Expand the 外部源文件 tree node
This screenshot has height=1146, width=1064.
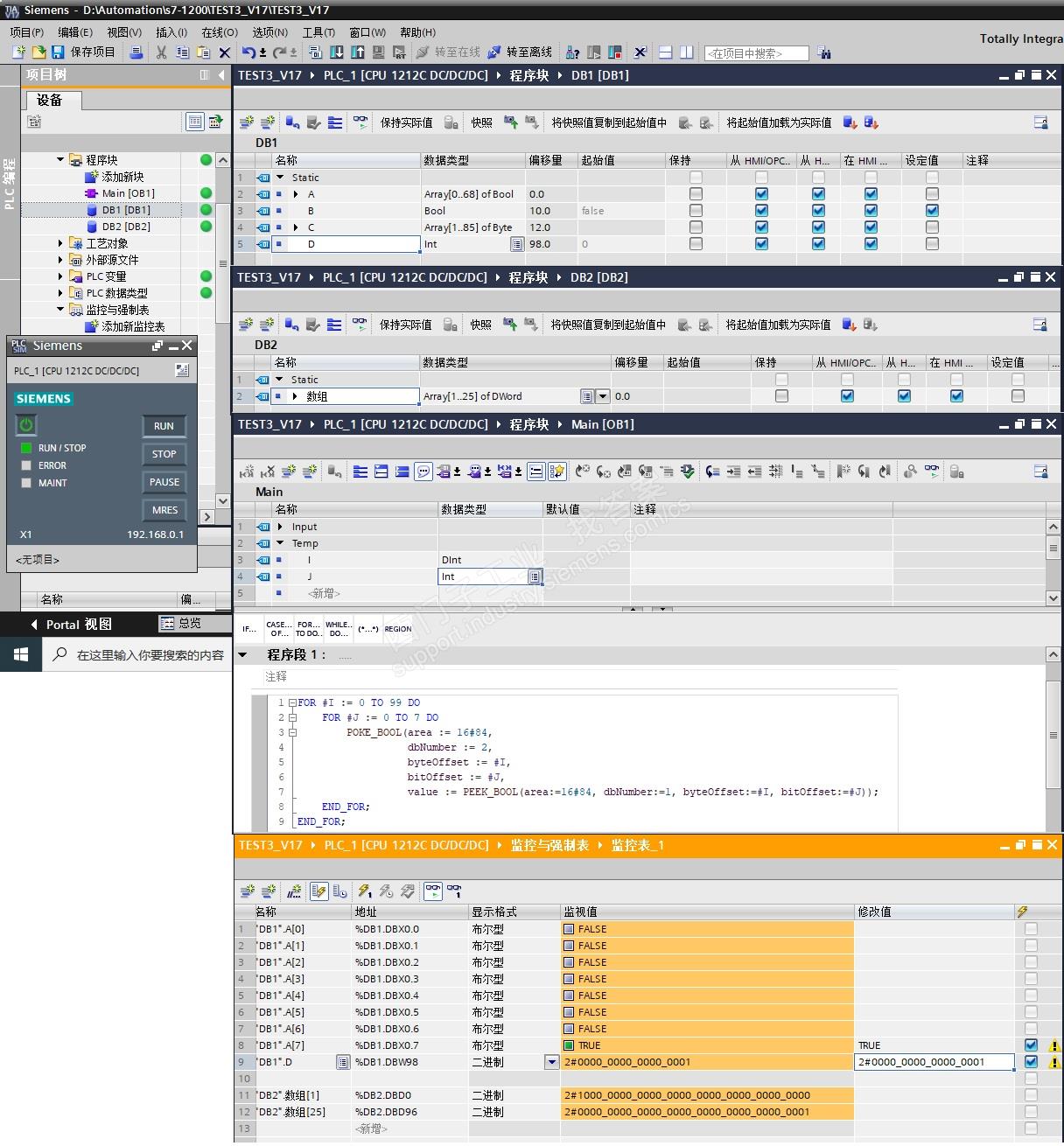60,260
